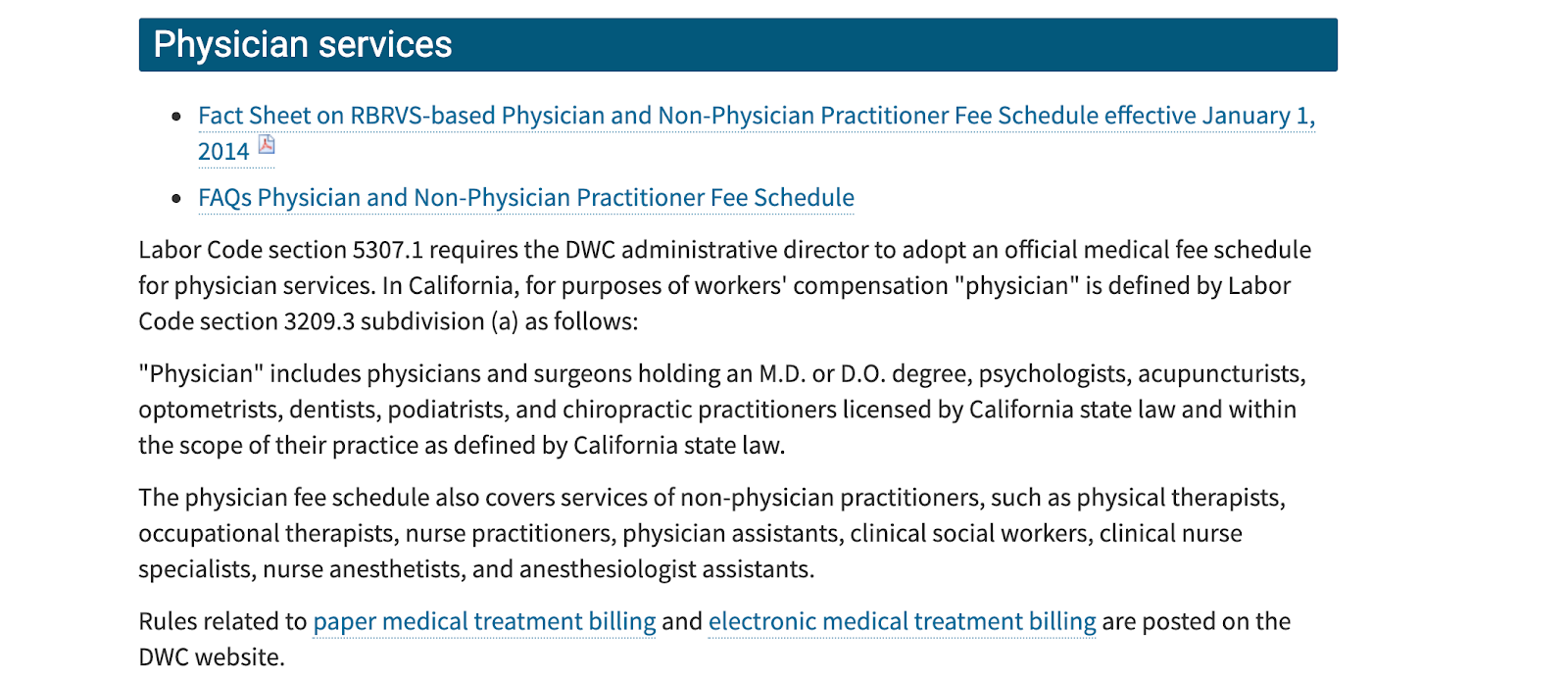The height and width of the screenshot is (679, 1568).
Task: Click the 'Physician services' heading text
Action: pos(303,45)
